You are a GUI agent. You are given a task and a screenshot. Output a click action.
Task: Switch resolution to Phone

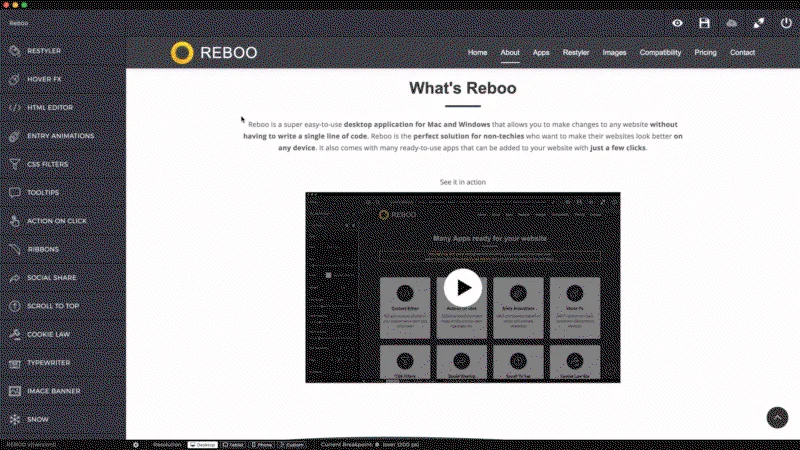click(262, 445)
